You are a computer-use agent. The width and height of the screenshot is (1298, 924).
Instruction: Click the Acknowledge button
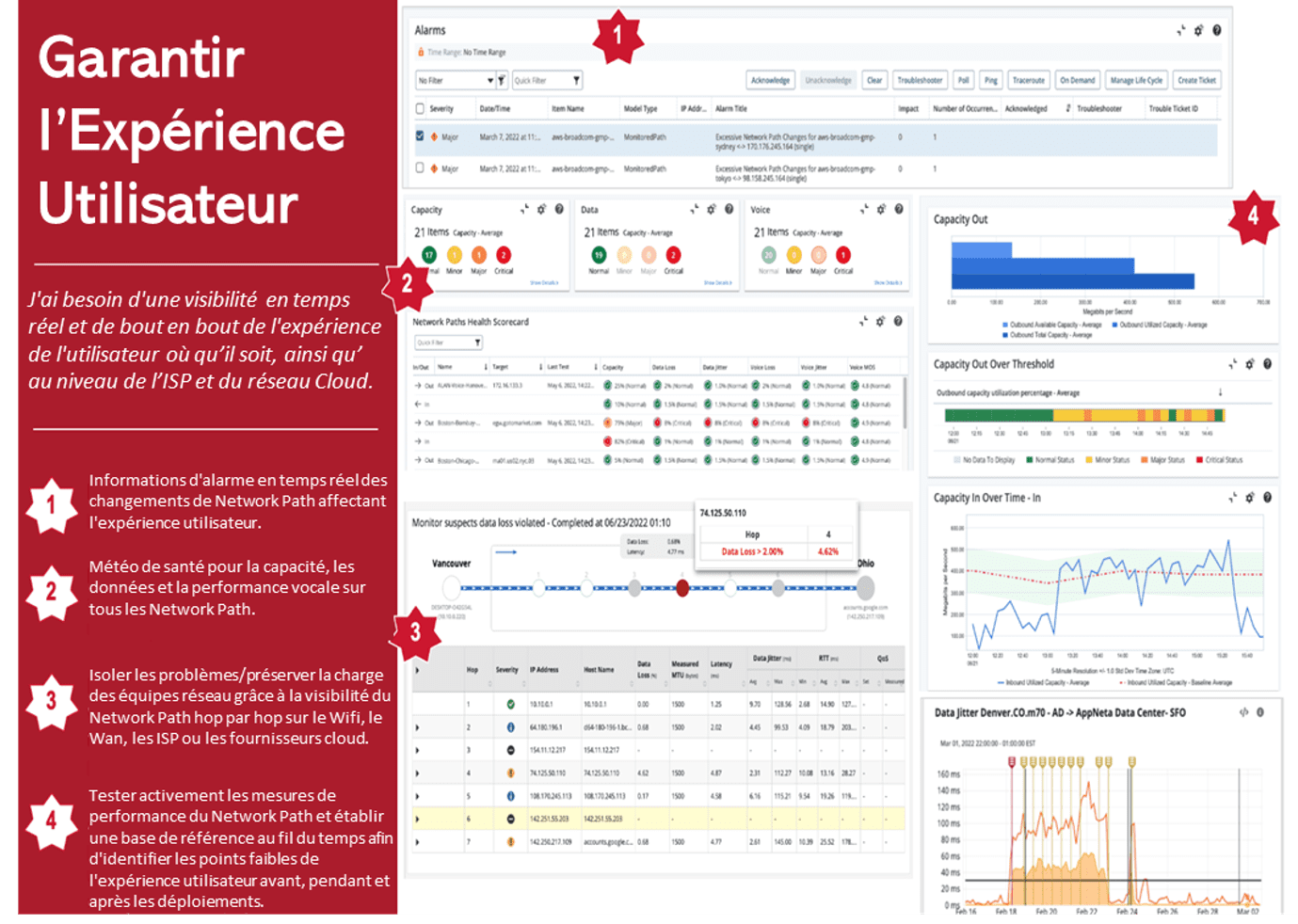click(770, 81)
